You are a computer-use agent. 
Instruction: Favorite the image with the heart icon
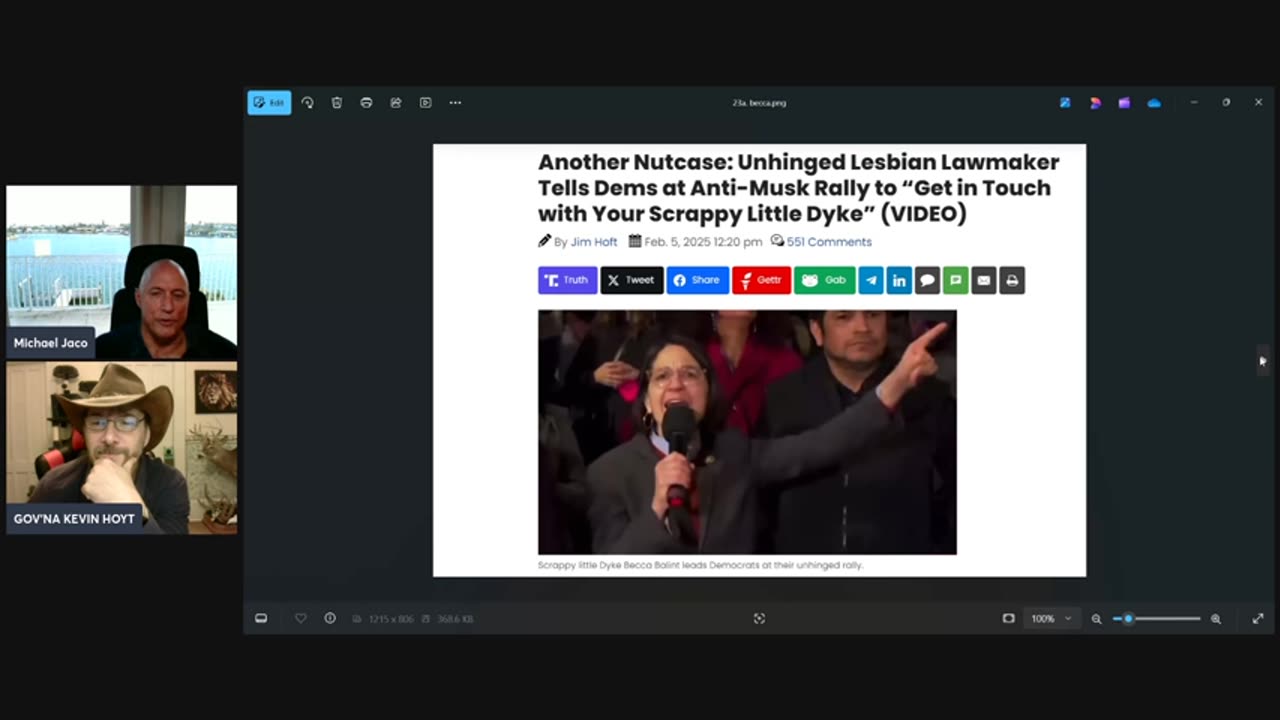pyautogui.click(x=300, y=618)
